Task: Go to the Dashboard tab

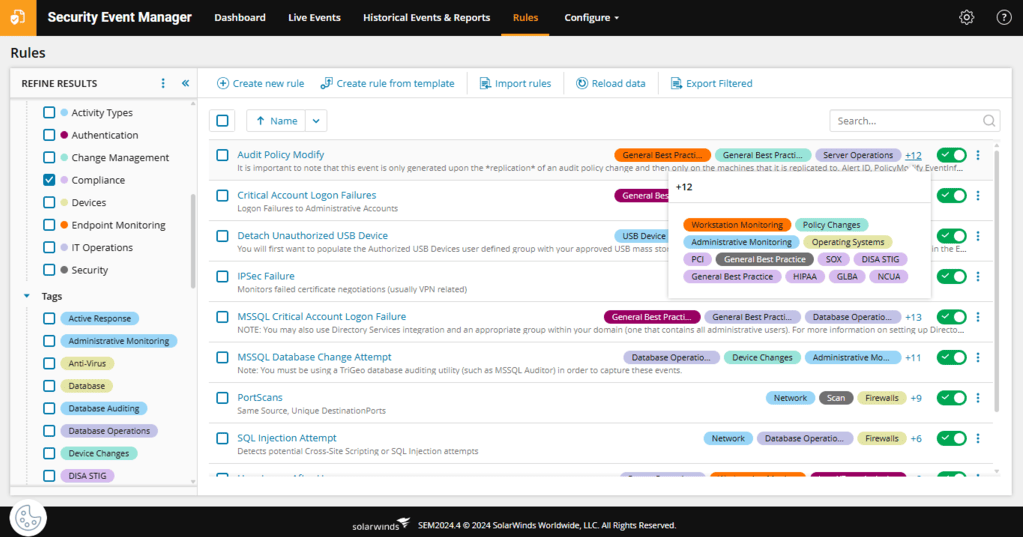Action: 239,18
